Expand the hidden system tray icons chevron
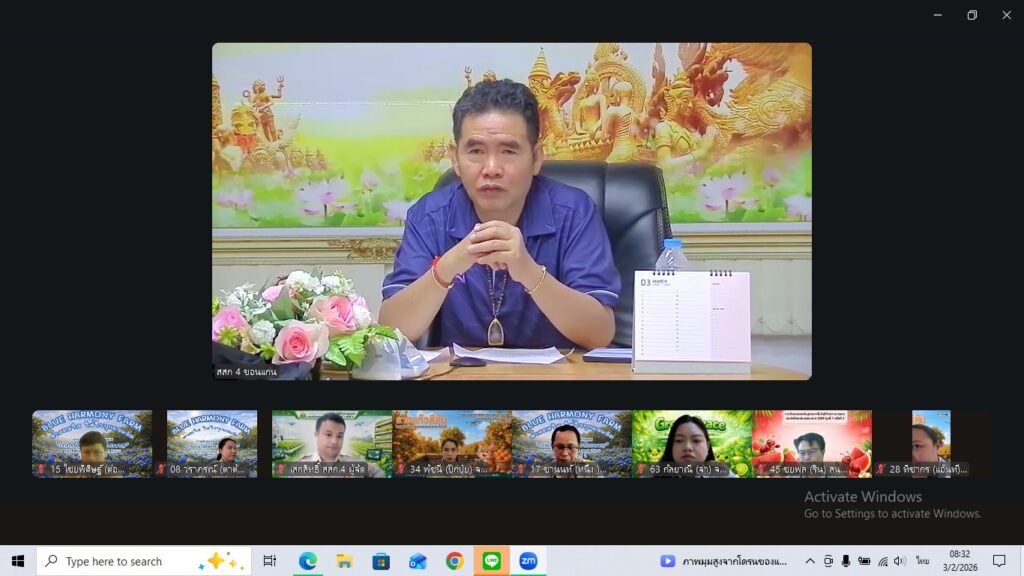The height and width of the screenshot is (576, 1024). click(x=810, y=561)
